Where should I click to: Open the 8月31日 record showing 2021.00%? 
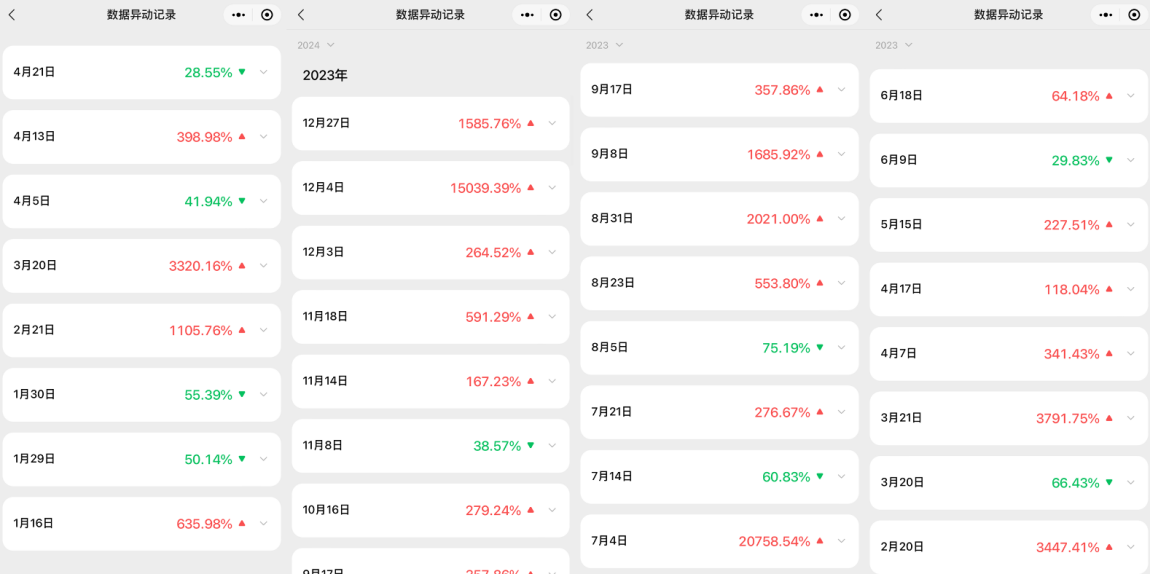719,218
